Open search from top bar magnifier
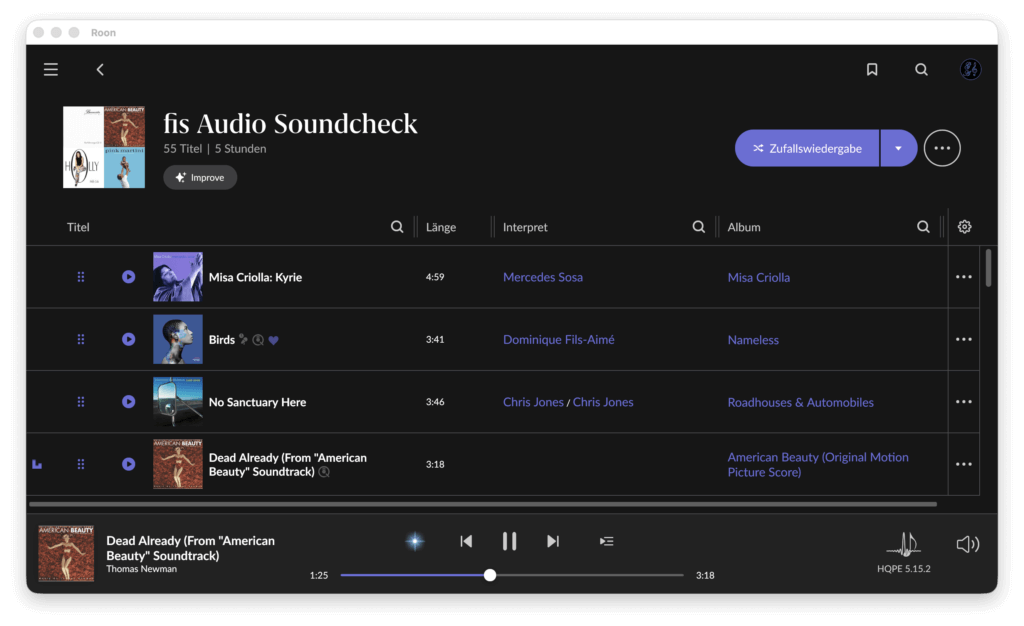Image resolution: width=1024 pixels, height=626 pixels. click(921, 70)
